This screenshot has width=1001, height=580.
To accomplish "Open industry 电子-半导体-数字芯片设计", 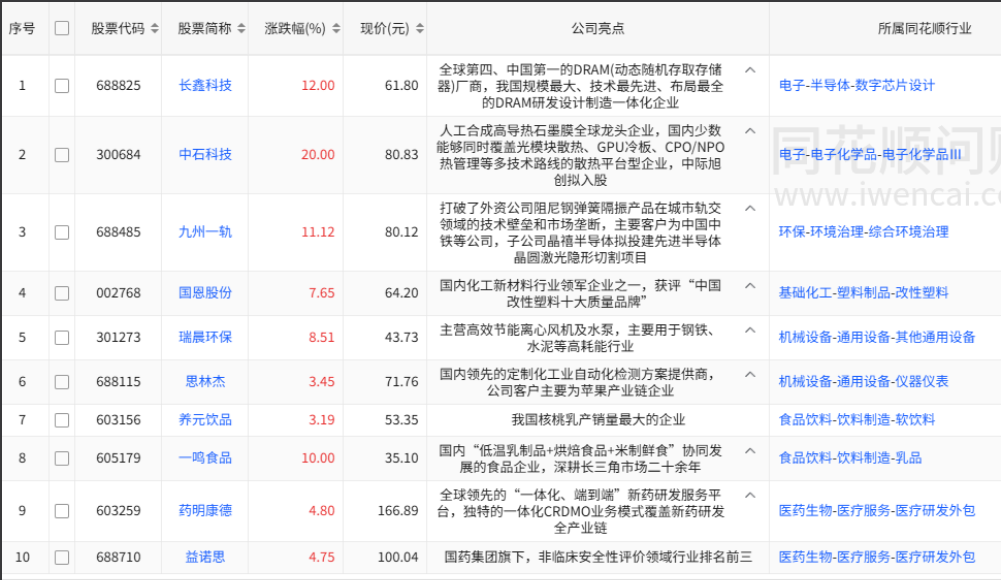I will pyautogui.click(x=857, y=86).
